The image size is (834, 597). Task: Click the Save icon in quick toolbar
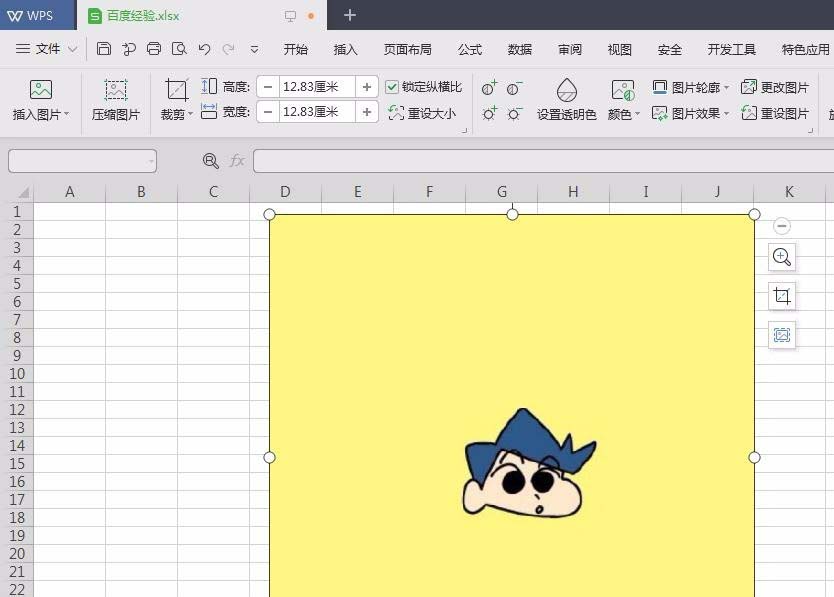click(x=104, y=49)
